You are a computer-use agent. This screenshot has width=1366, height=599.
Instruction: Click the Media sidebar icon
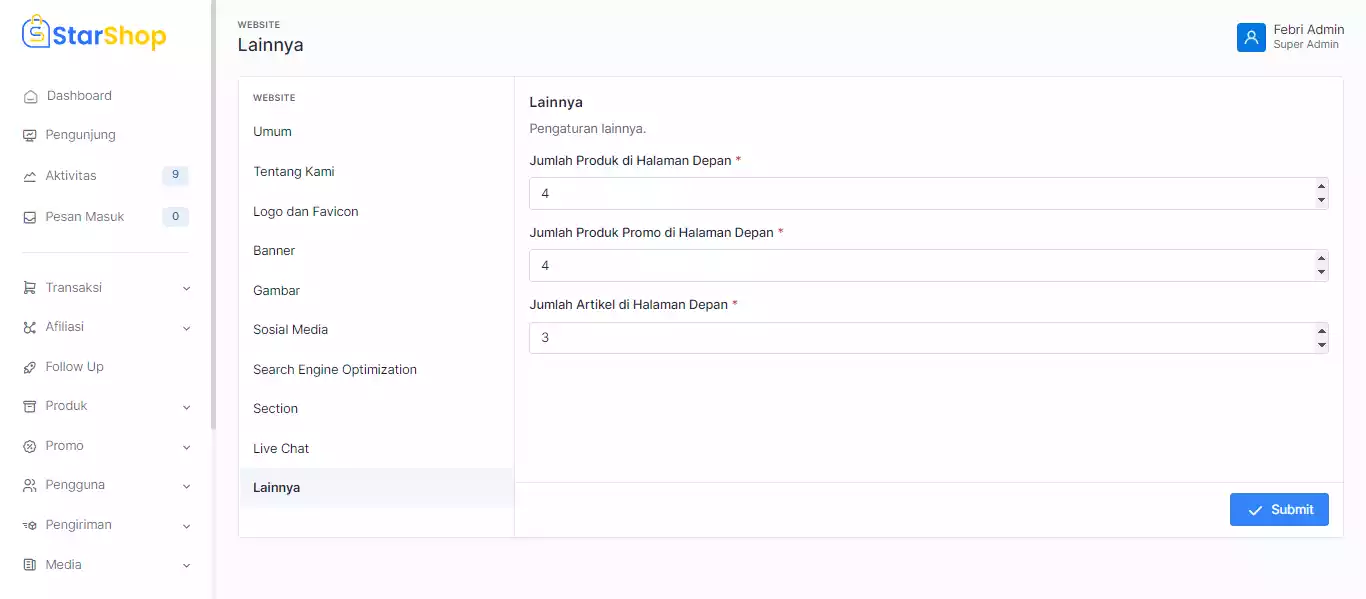pos(30,565)
